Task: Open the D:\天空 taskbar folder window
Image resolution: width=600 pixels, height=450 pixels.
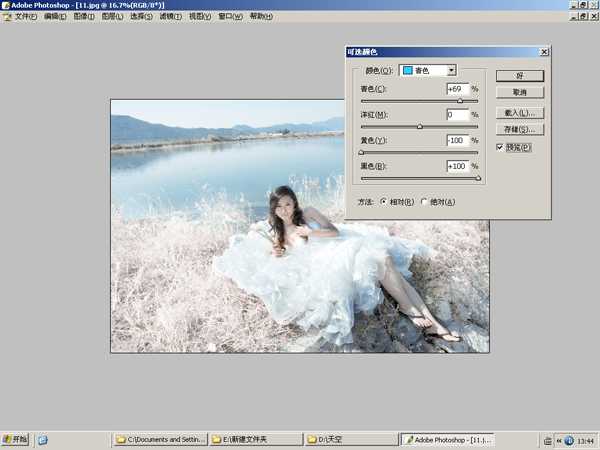Action: (x=350, y=439)
